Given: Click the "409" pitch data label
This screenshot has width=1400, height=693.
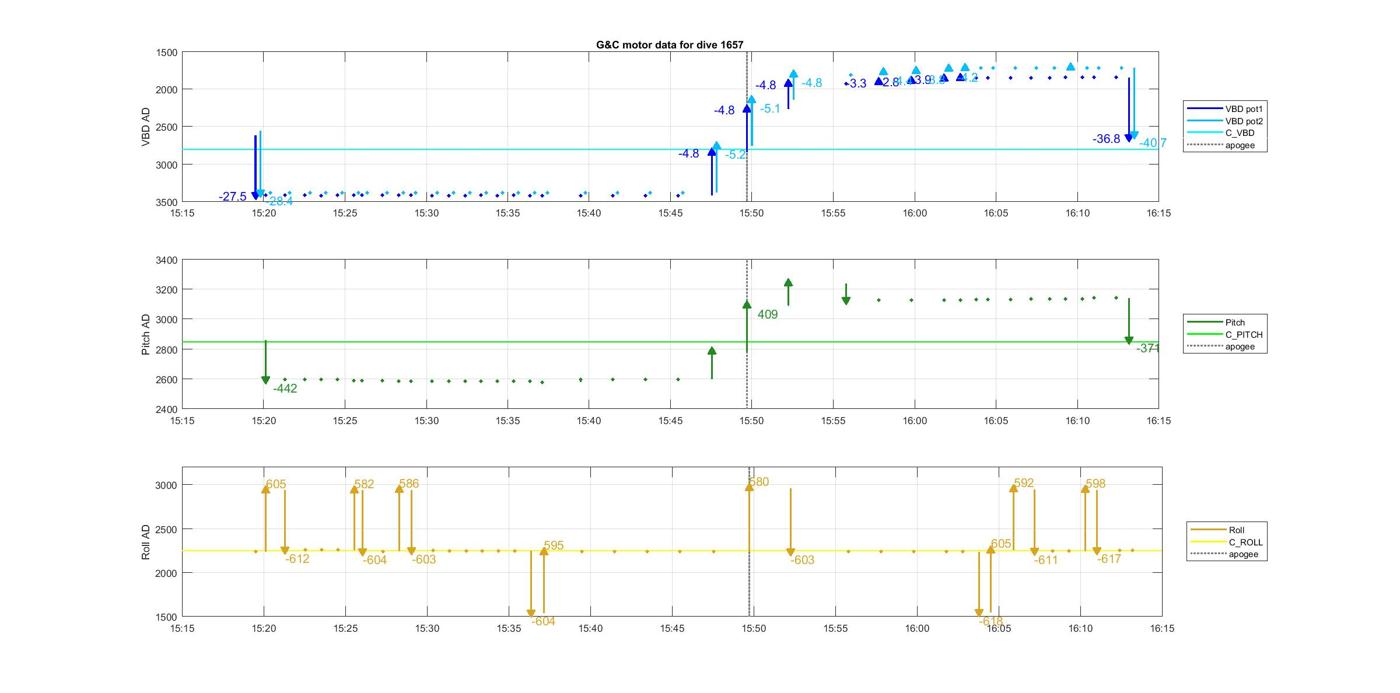Looking at the screenshot, I should click(767, 315).
